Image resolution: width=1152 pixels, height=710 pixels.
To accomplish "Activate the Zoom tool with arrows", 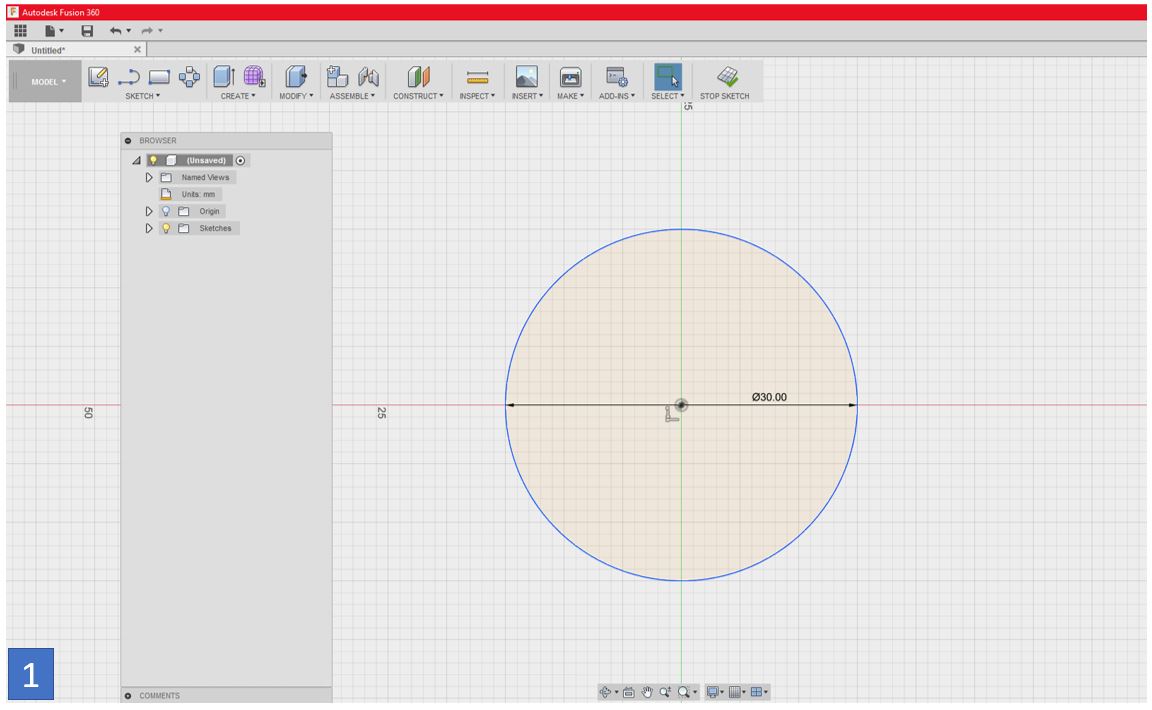I will click(665, 692).
